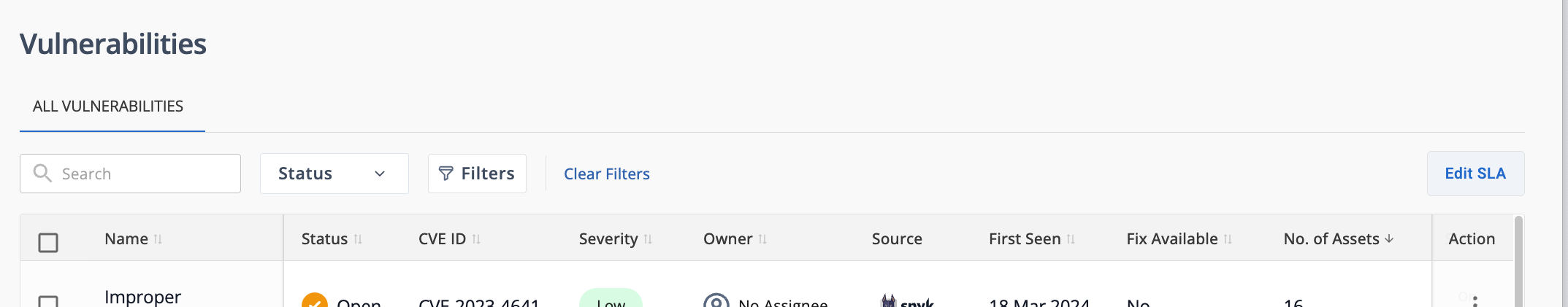Sort by First Seen arrows icon
The image size is (1568, 307).
(1071, 239)
